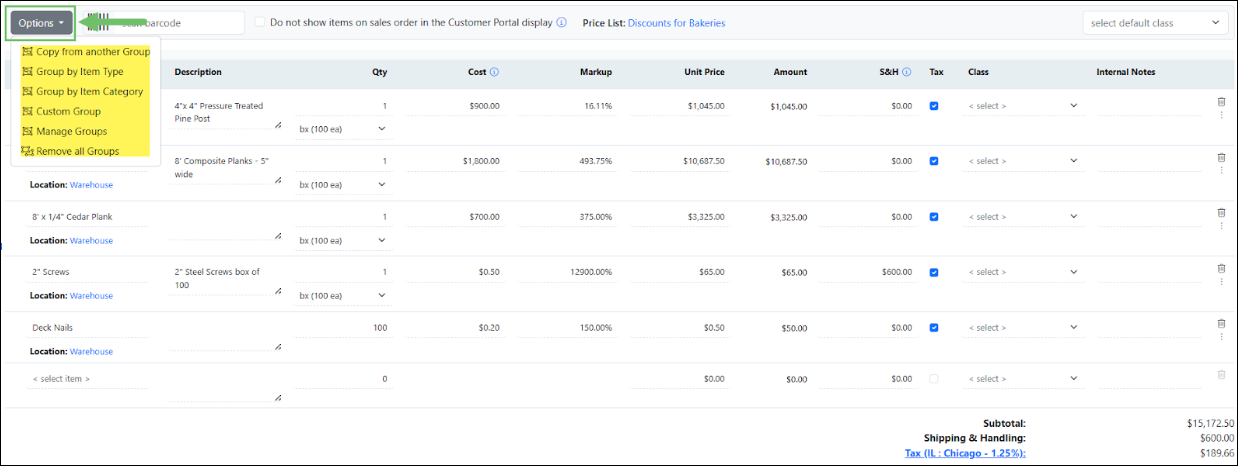Choose 'Remove all Groups' menu item

[x=70, y=151]
